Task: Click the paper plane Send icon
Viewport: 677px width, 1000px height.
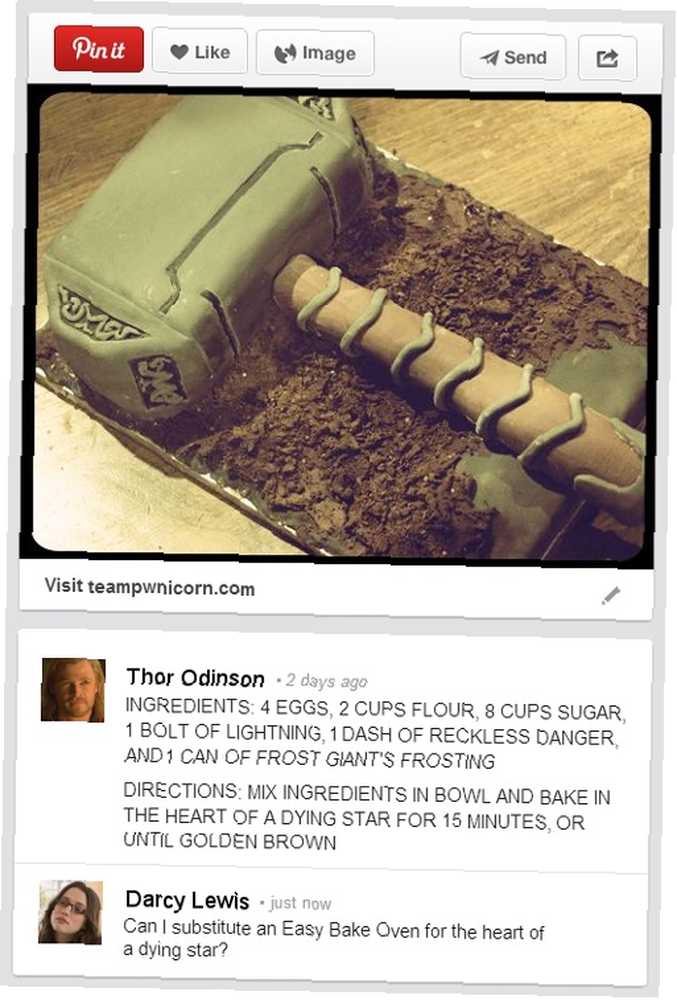Action: (x=490, y=58)
